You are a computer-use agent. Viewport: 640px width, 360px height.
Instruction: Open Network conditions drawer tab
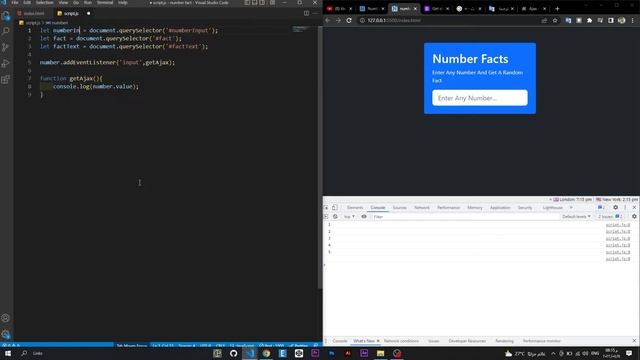pos(401,341)
